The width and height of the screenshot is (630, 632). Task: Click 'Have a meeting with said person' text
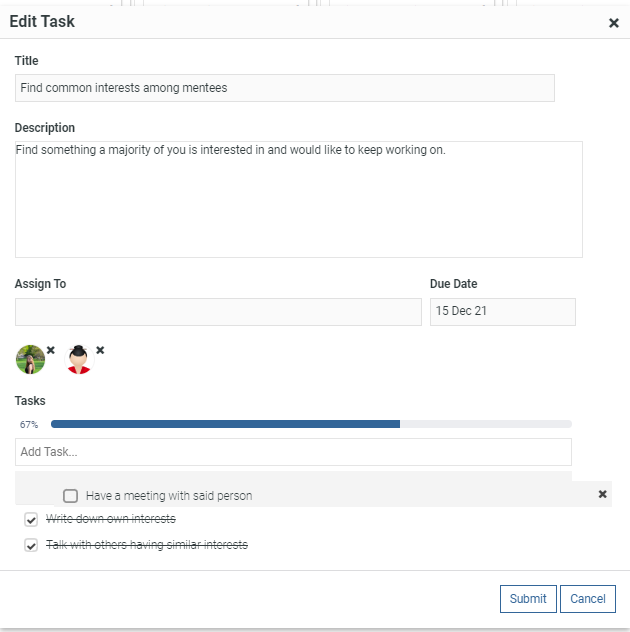(x=169, y=496)
